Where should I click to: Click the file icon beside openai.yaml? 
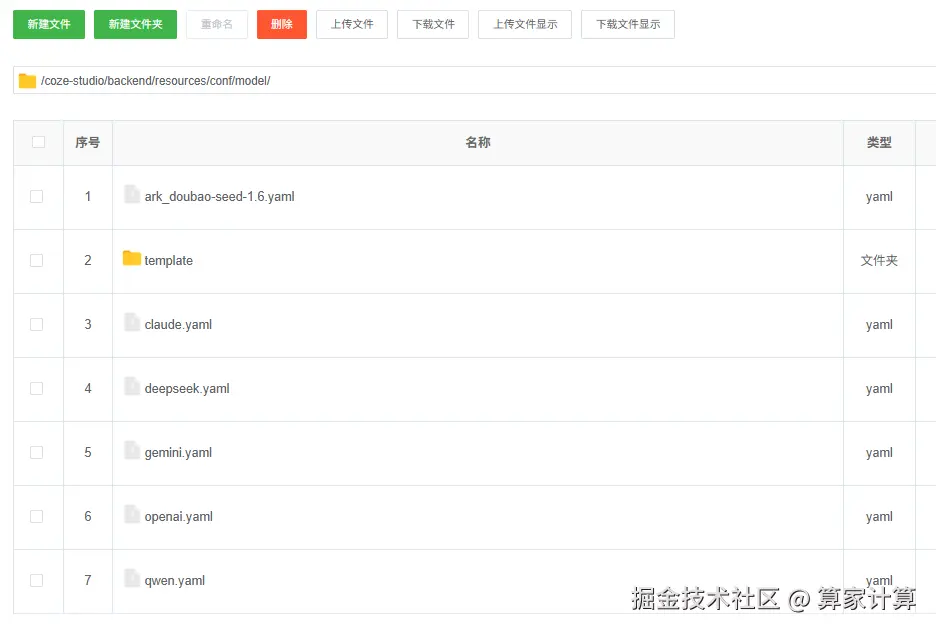click(x=131, y=516)
